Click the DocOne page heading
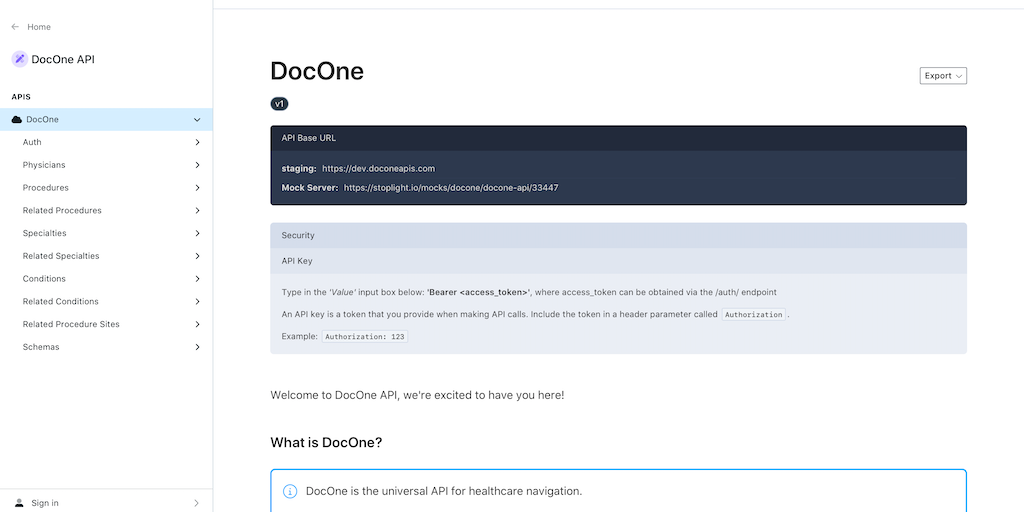 [x=317, y=71]
